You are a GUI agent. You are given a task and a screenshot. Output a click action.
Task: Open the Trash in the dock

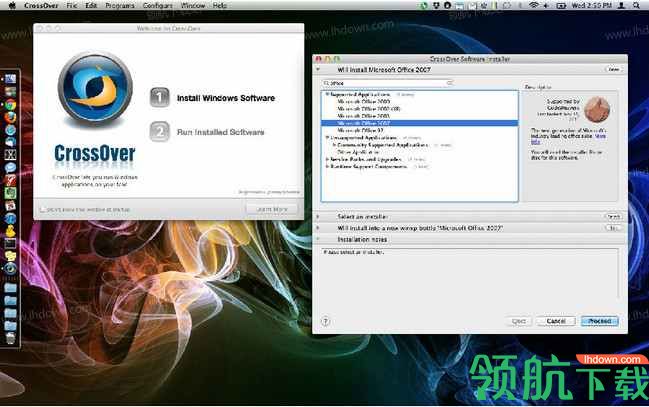point(10,338)
